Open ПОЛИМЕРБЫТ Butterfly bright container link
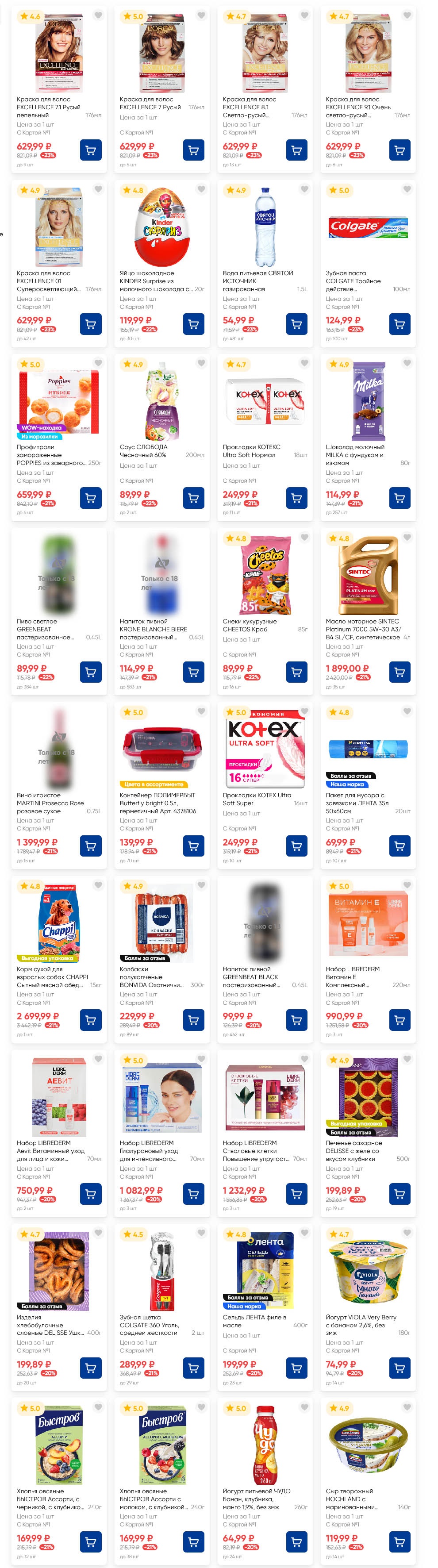This screenshot has height=1568, width=438. tap(158, 803)
